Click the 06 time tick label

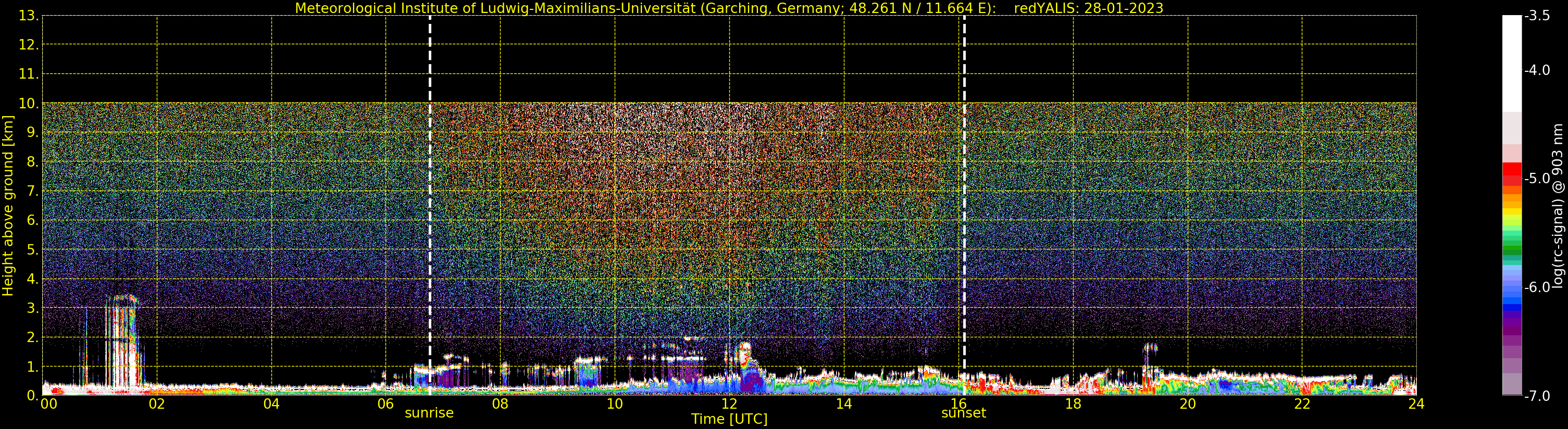(x=386, y=404)
